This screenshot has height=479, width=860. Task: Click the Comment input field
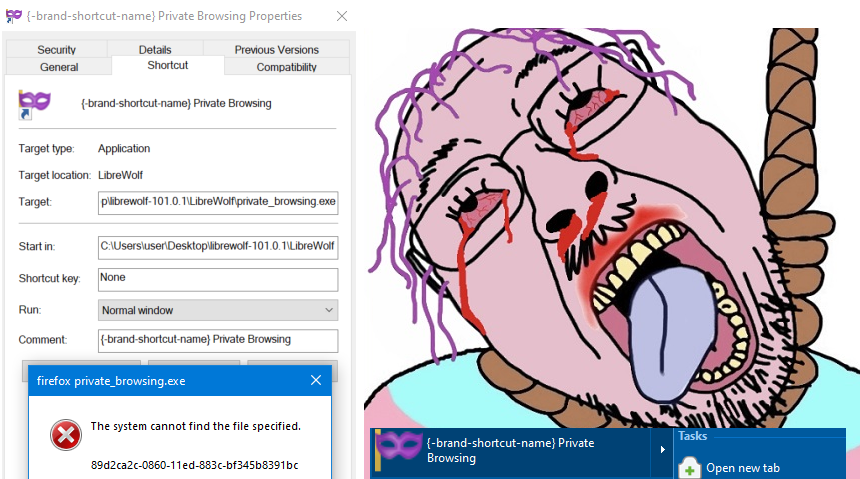(x=218, y=340)
